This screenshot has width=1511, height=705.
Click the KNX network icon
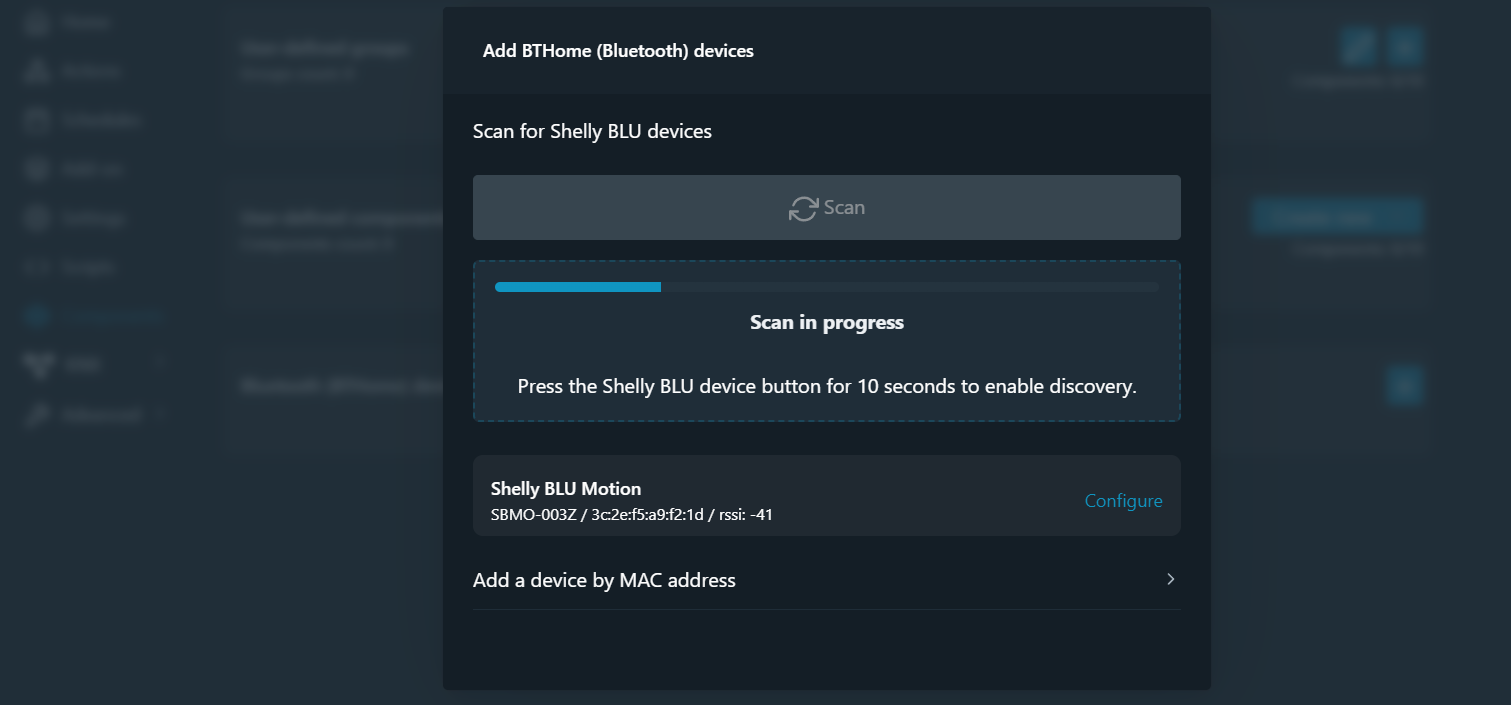click(x=37, y=365)
